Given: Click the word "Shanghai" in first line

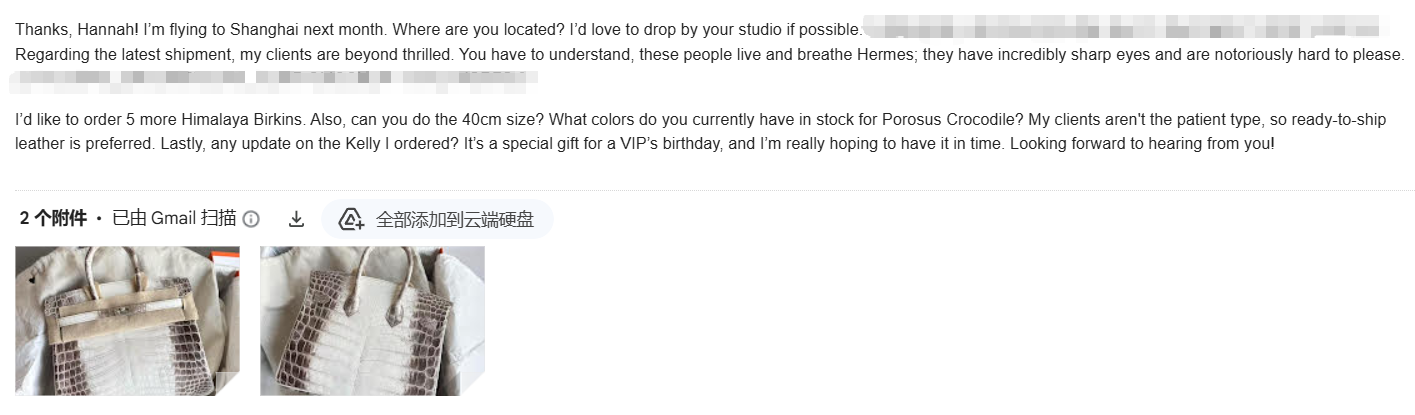Looking at the screenshot, I should point(263,28).
